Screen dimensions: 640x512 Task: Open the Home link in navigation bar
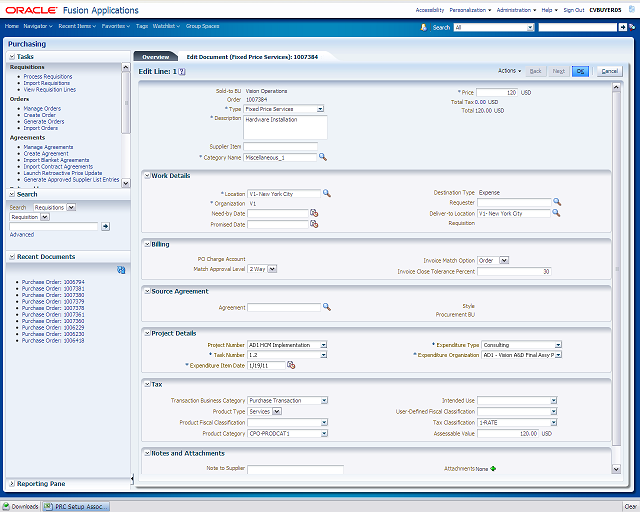tap(11, 26)
